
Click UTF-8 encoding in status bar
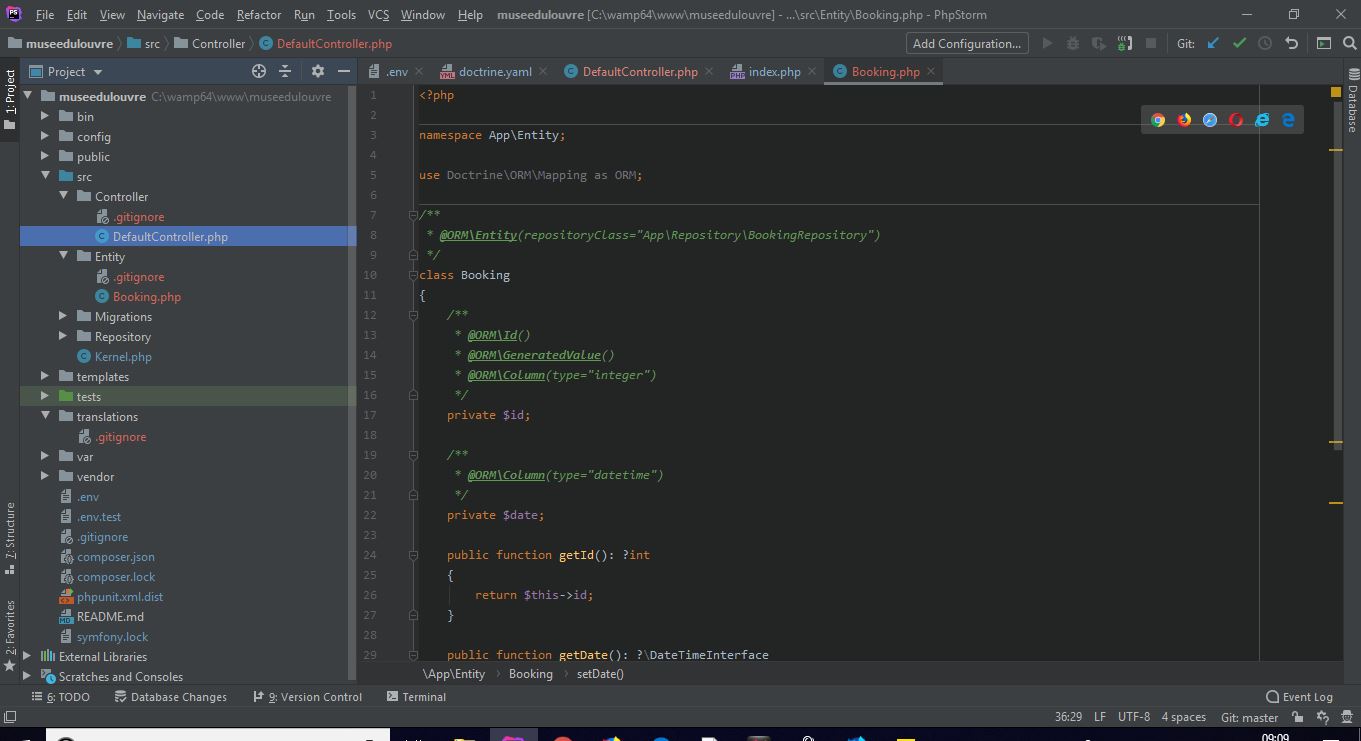(x=1134, y=717)
